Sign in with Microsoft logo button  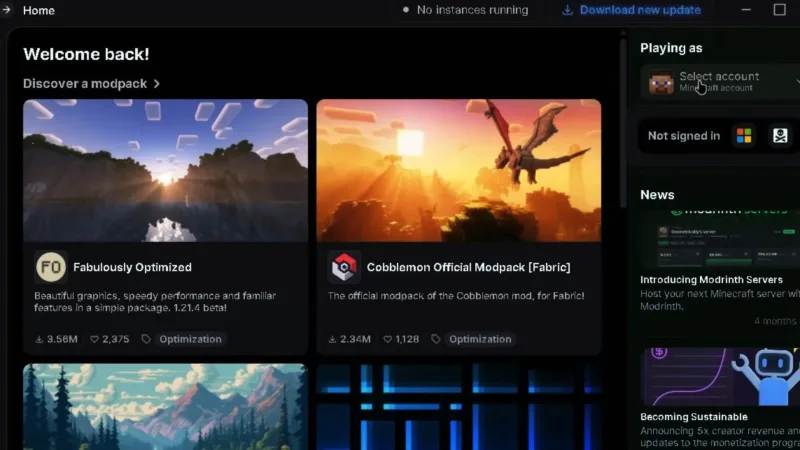point(744,136)
